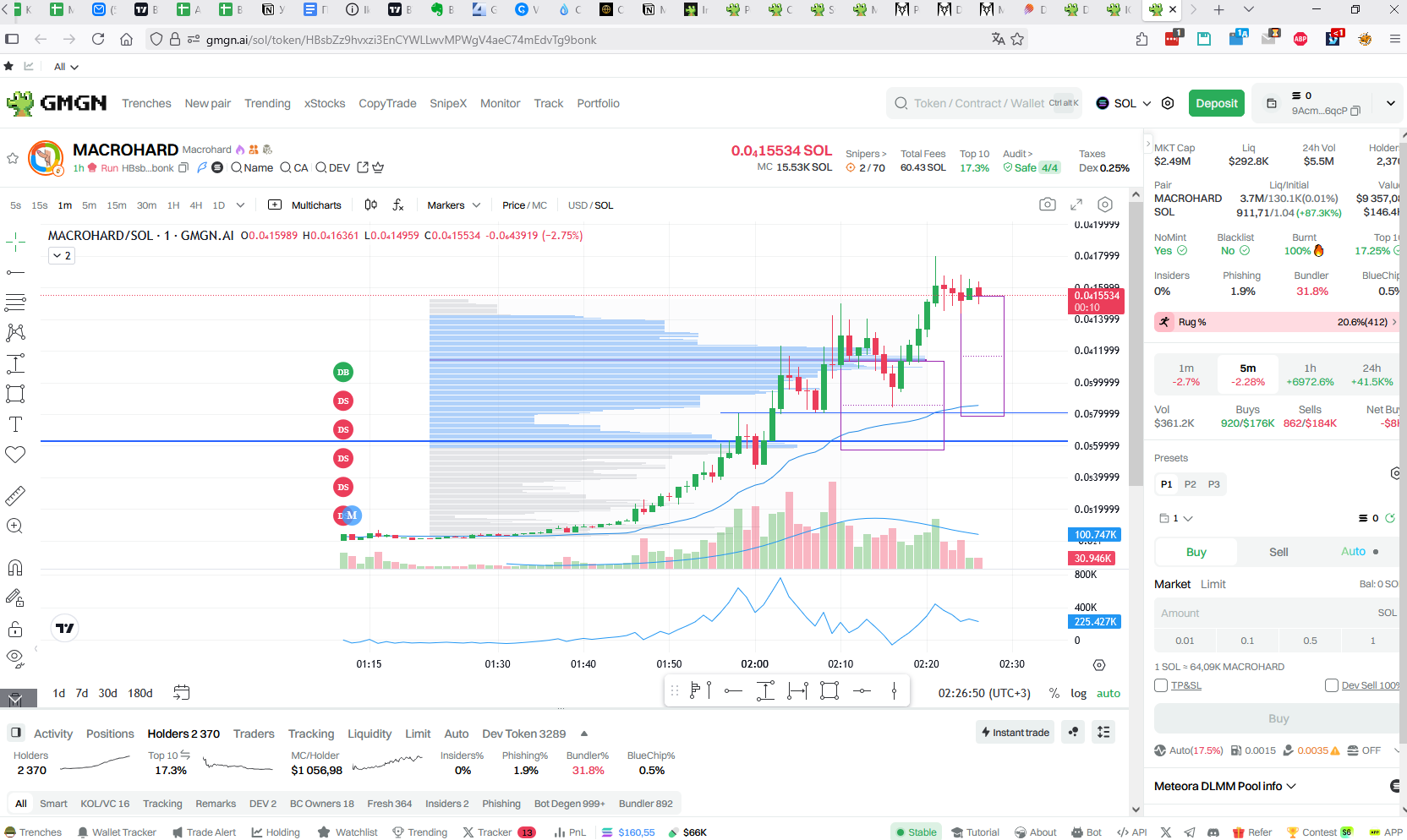Toggle the TP&SL checkbox
Screen dimensions: 1407x840
point(1161,685)
